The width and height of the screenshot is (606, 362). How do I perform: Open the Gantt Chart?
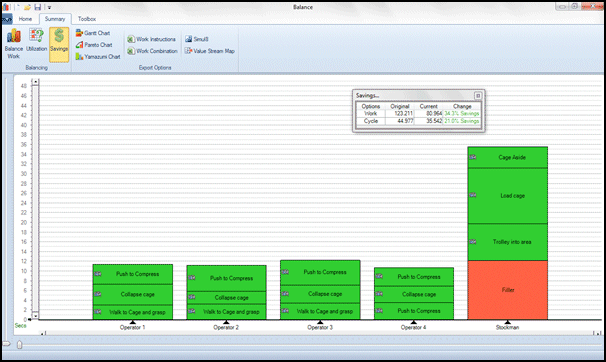93,33
